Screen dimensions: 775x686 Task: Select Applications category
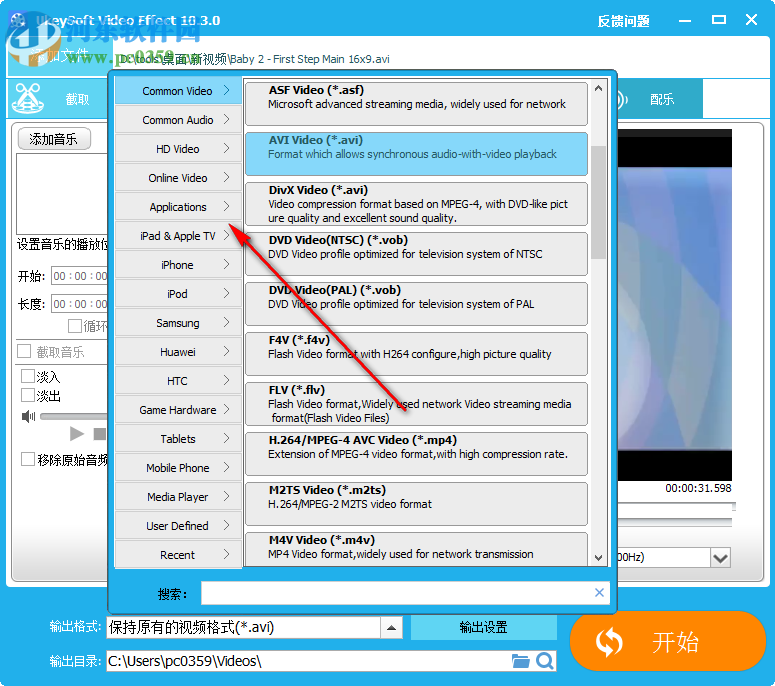178,207
